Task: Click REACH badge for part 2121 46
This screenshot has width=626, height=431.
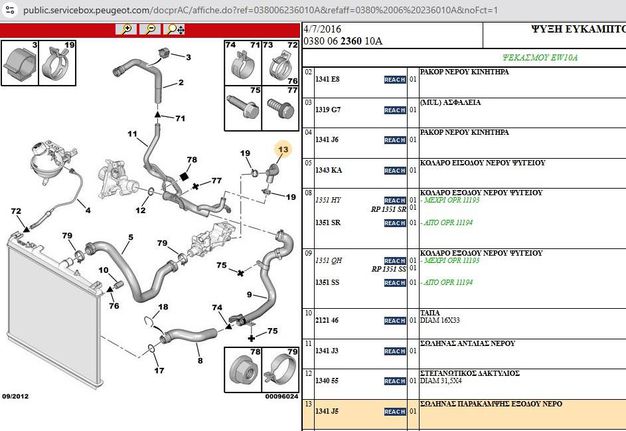Action: tap(395, 320)
